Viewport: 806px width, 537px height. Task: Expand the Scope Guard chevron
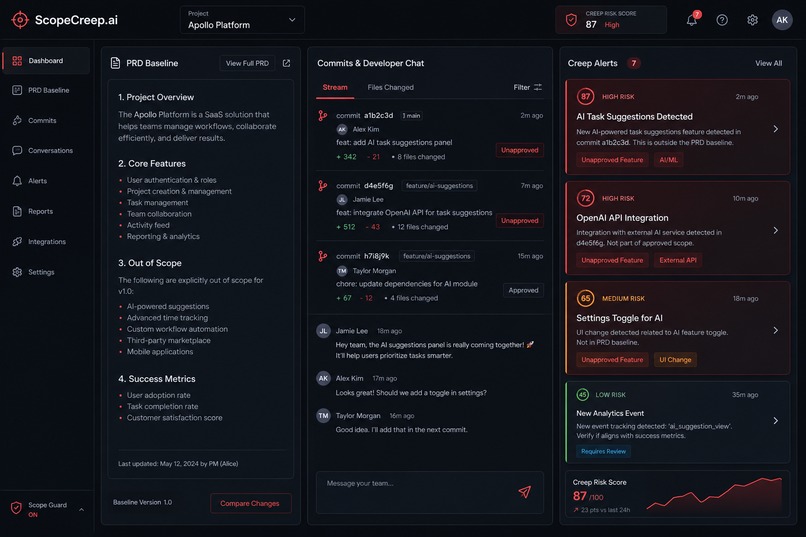click(81, 509)
